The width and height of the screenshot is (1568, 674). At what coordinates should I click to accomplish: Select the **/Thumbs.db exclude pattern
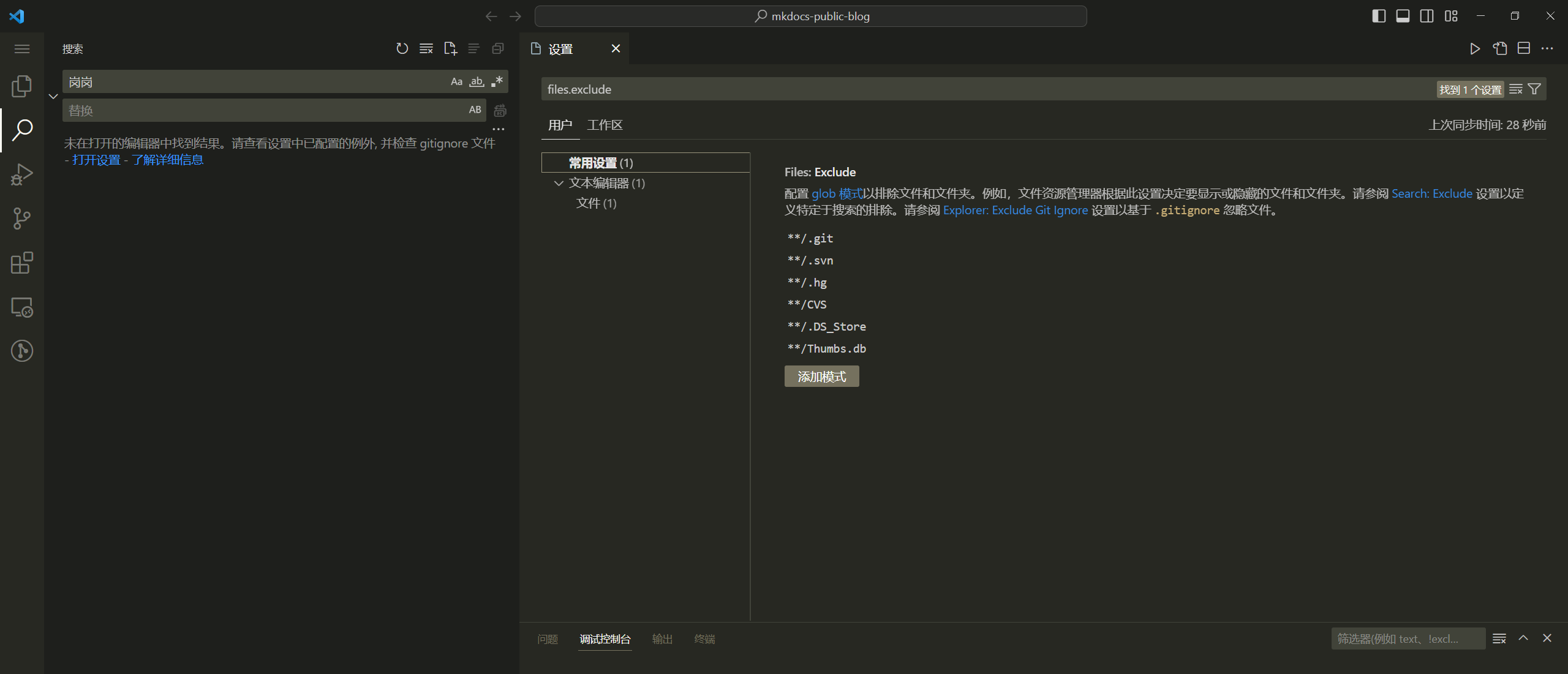pyautogui.click(x=826, y=348)
